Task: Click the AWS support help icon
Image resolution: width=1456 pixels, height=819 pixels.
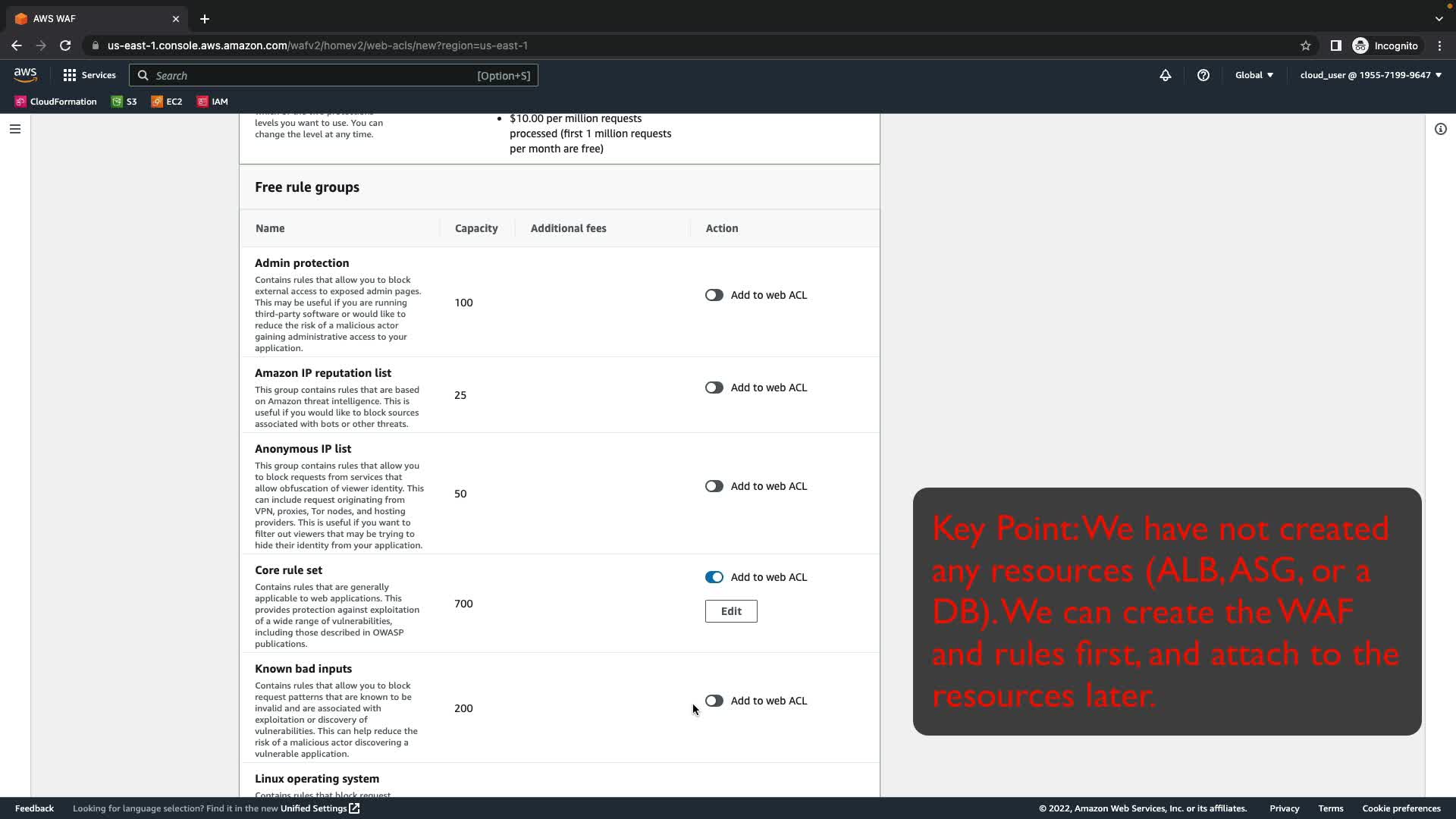Action: coord(1203,75)
